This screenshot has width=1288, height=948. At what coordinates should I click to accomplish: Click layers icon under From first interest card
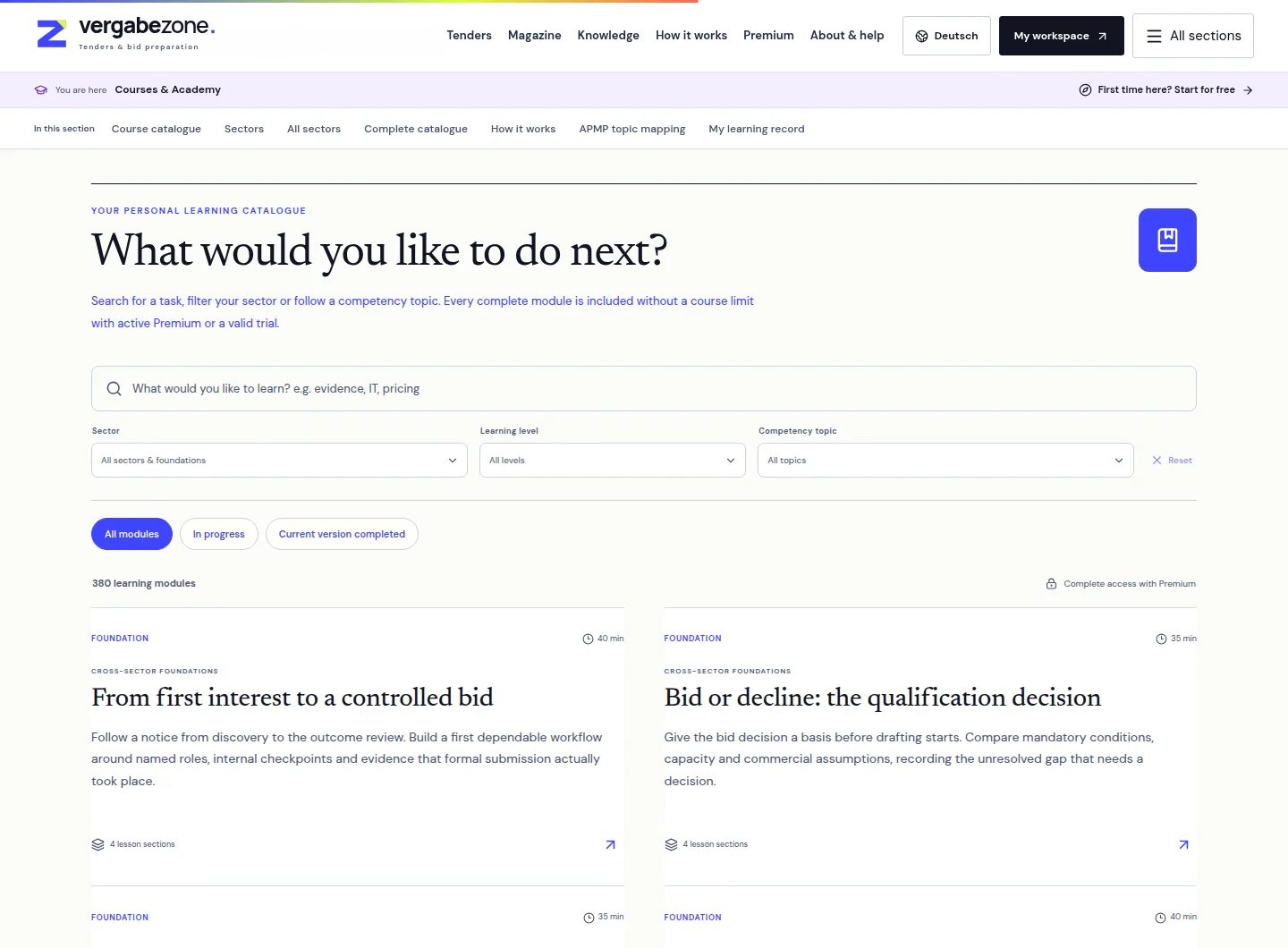pyautogui.click(x=98, y=844)
